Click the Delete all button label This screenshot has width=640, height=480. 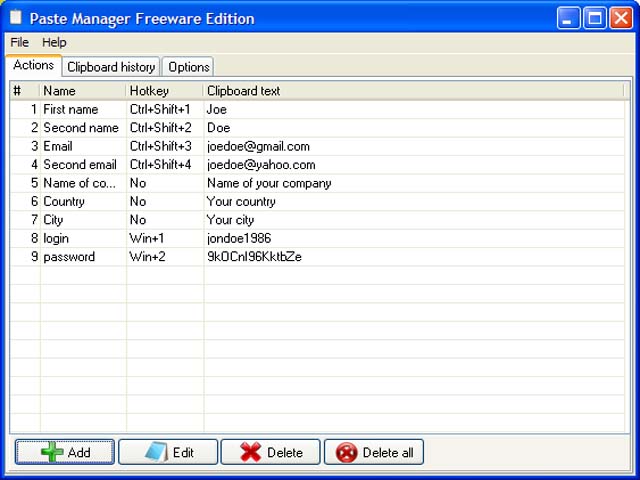[388, 452]
